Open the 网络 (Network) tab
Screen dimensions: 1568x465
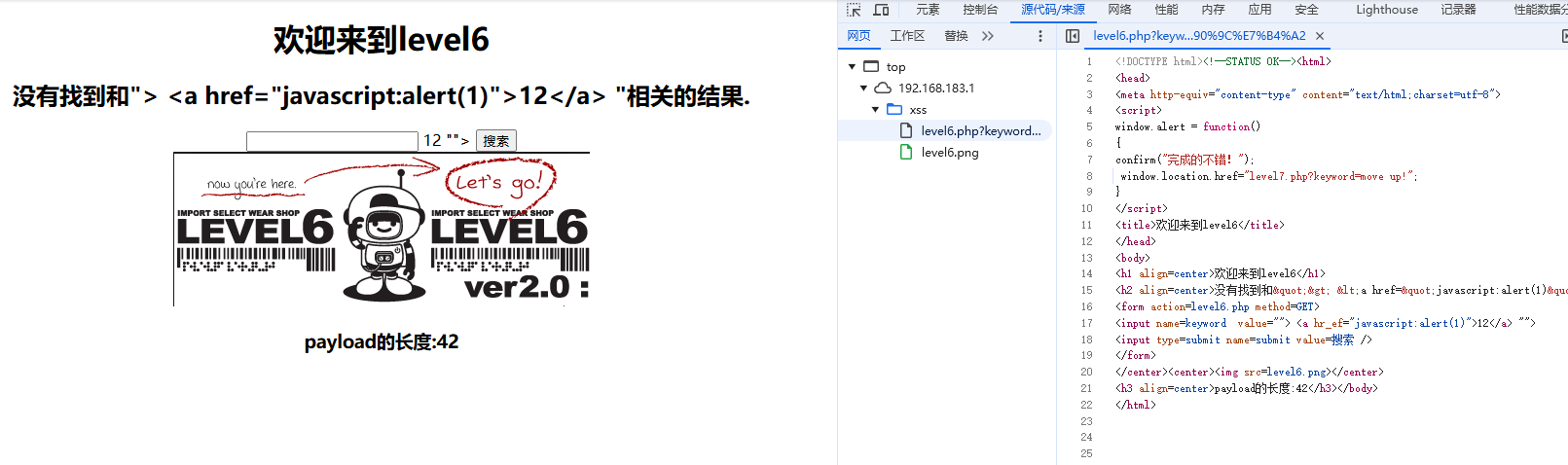click(x=1119, y=10)
